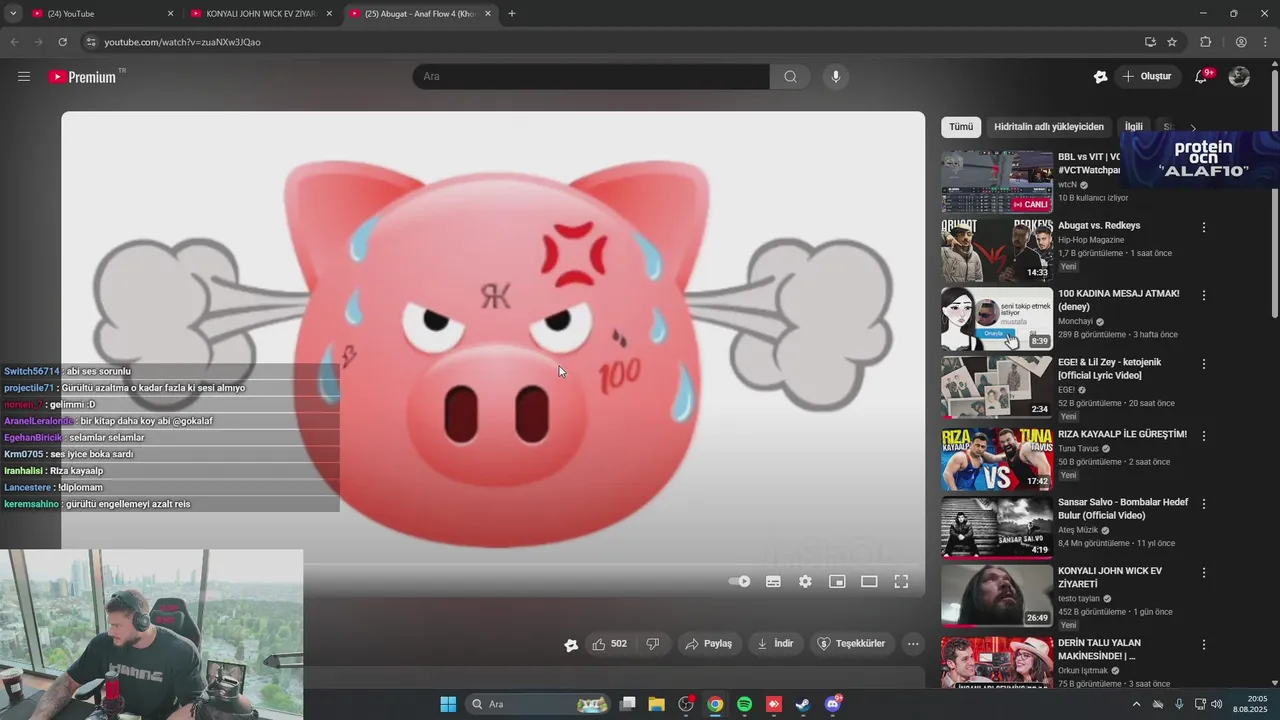Bookmark this page with the star
The image size is (1280, 720).
coord(1172,42)
